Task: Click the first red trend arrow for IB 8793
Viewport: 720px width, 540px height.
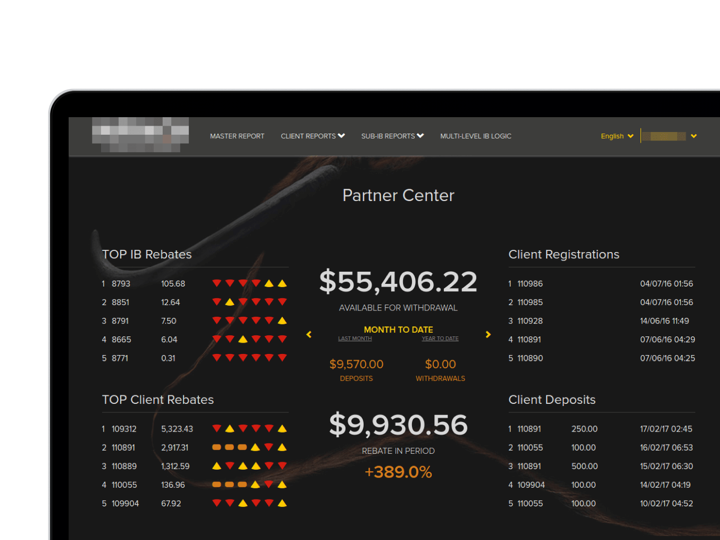Action: (x=217, y=283)
